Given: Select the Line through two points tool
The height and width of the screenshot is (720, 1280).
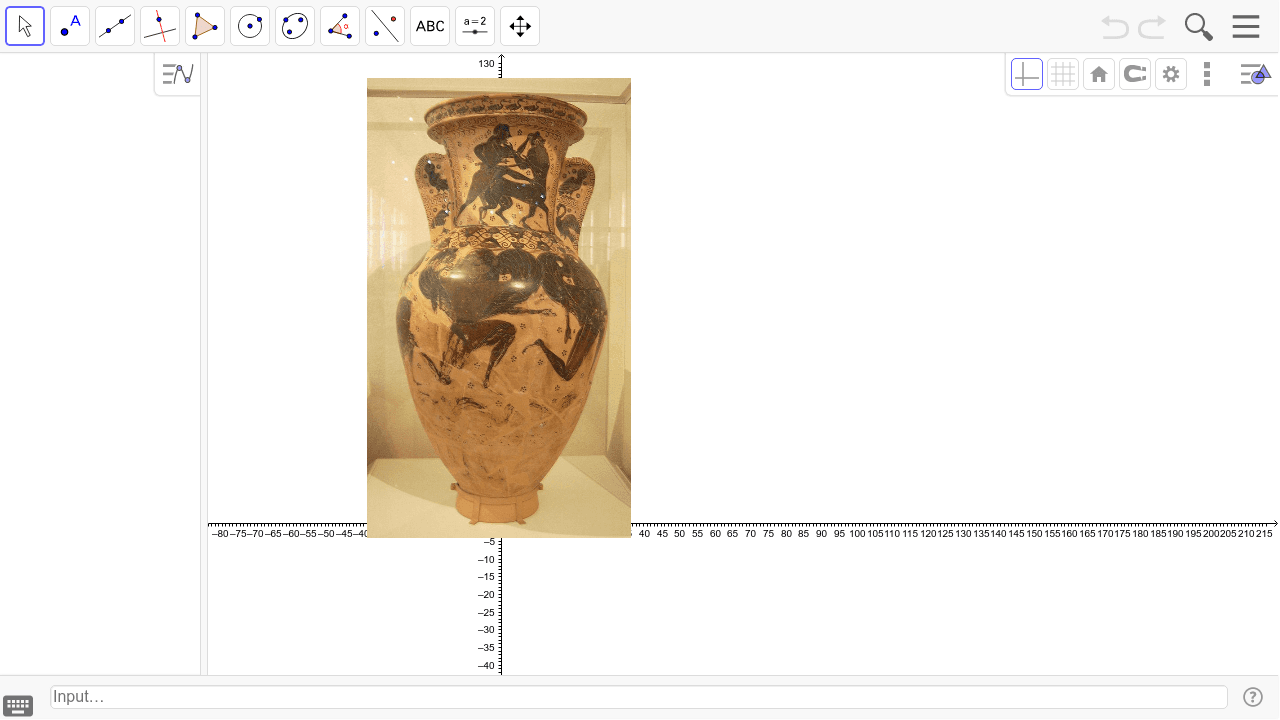Looking at the screenshot, I should (x=115, y=26).
